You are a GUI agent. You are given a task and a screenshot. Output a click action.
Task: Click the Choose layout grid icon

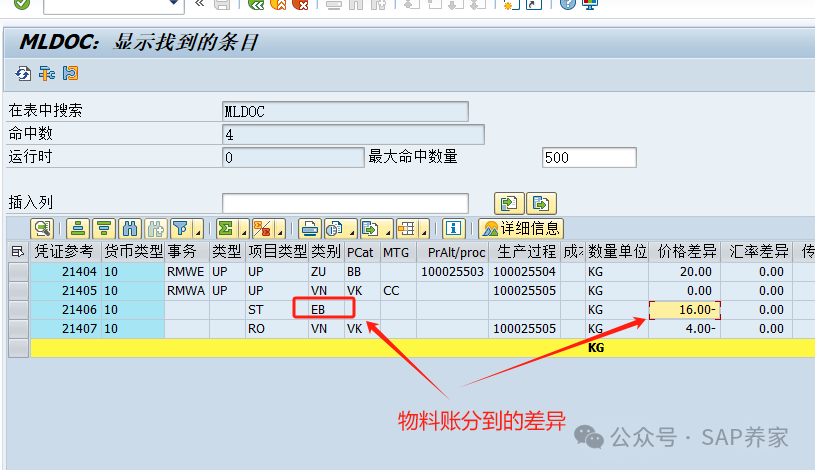coord(406,228)
